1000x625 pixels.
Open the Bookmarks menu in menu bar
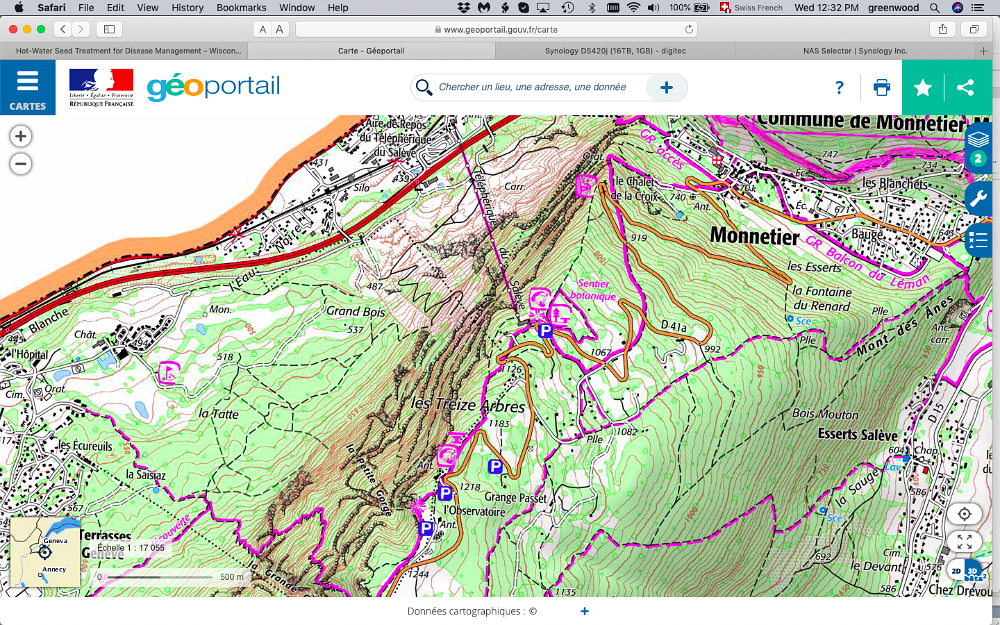241,7
